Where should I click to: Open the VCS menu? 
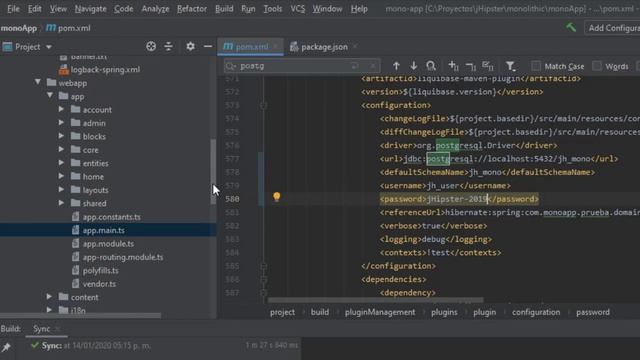coord(298,9)
